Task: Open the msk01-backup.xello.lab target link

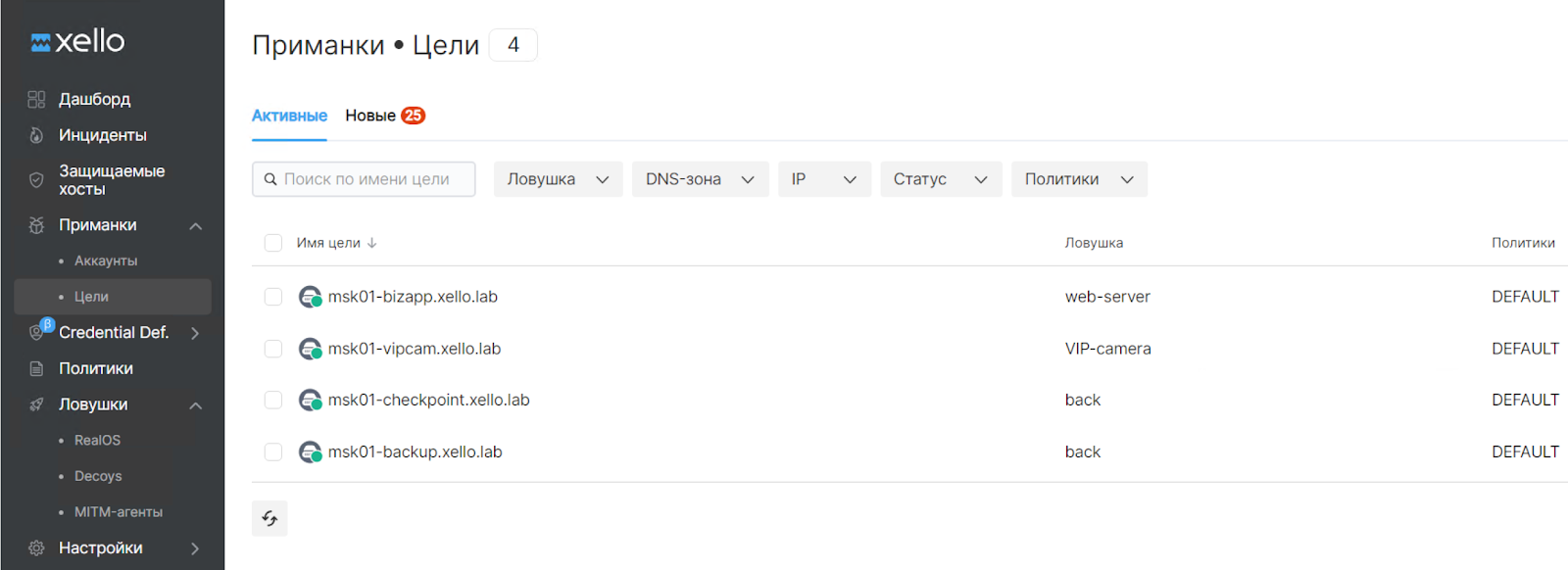Action: (415, 451)
